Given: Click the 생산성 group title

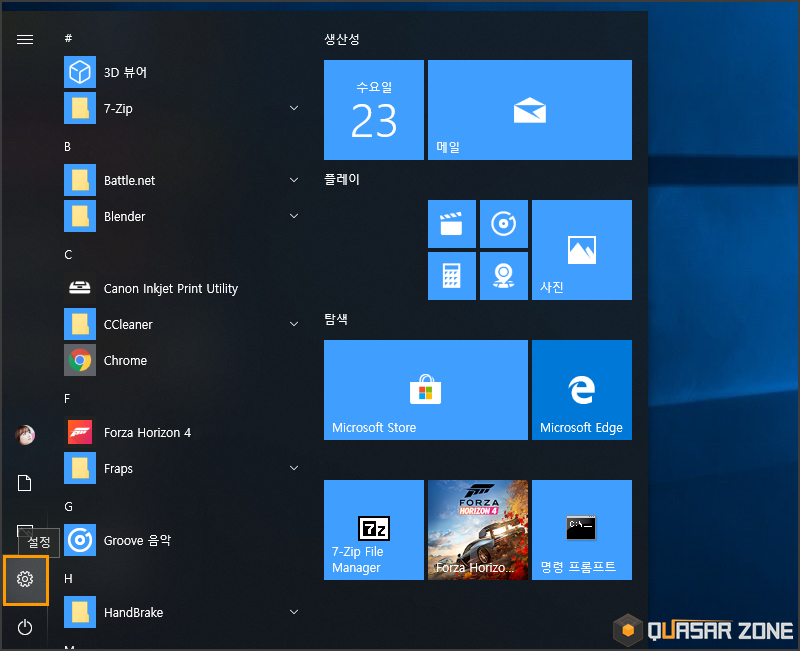Looking at the screenshot, I should tap(342, 39).
